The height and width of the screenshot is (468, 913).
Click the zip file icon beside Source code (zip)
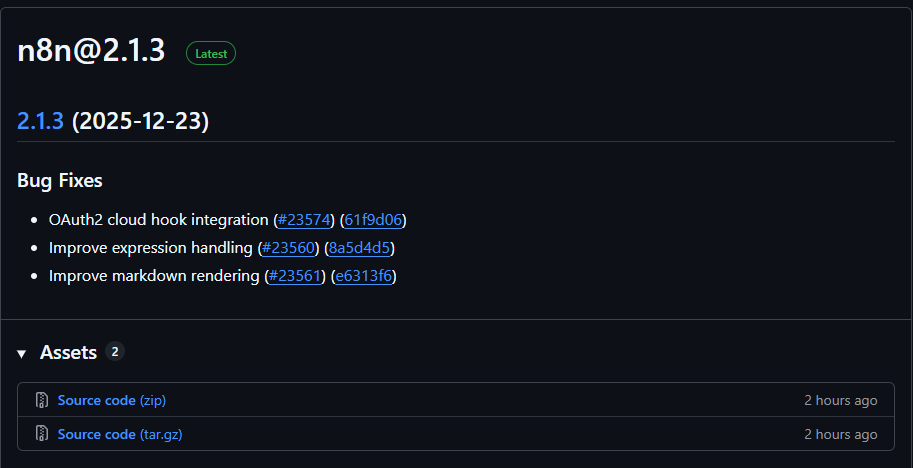coord(42,400)
